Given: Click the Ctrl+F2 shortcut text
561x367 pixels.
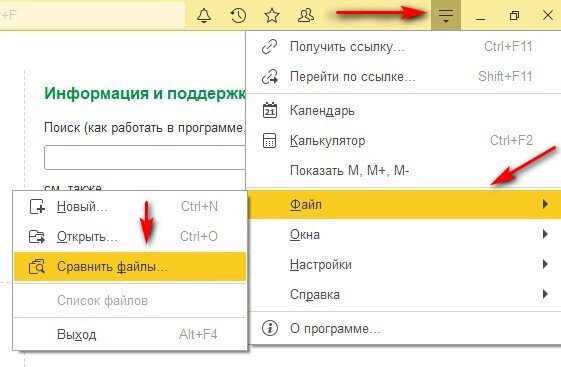Looking at the screenshot, I should tap(511, 140).
